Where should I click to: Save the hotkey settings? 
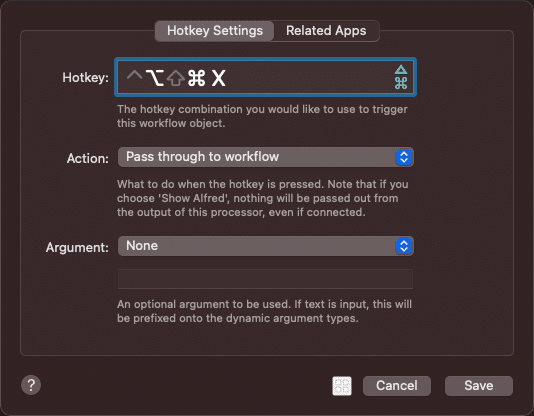[x=478, y=386]
